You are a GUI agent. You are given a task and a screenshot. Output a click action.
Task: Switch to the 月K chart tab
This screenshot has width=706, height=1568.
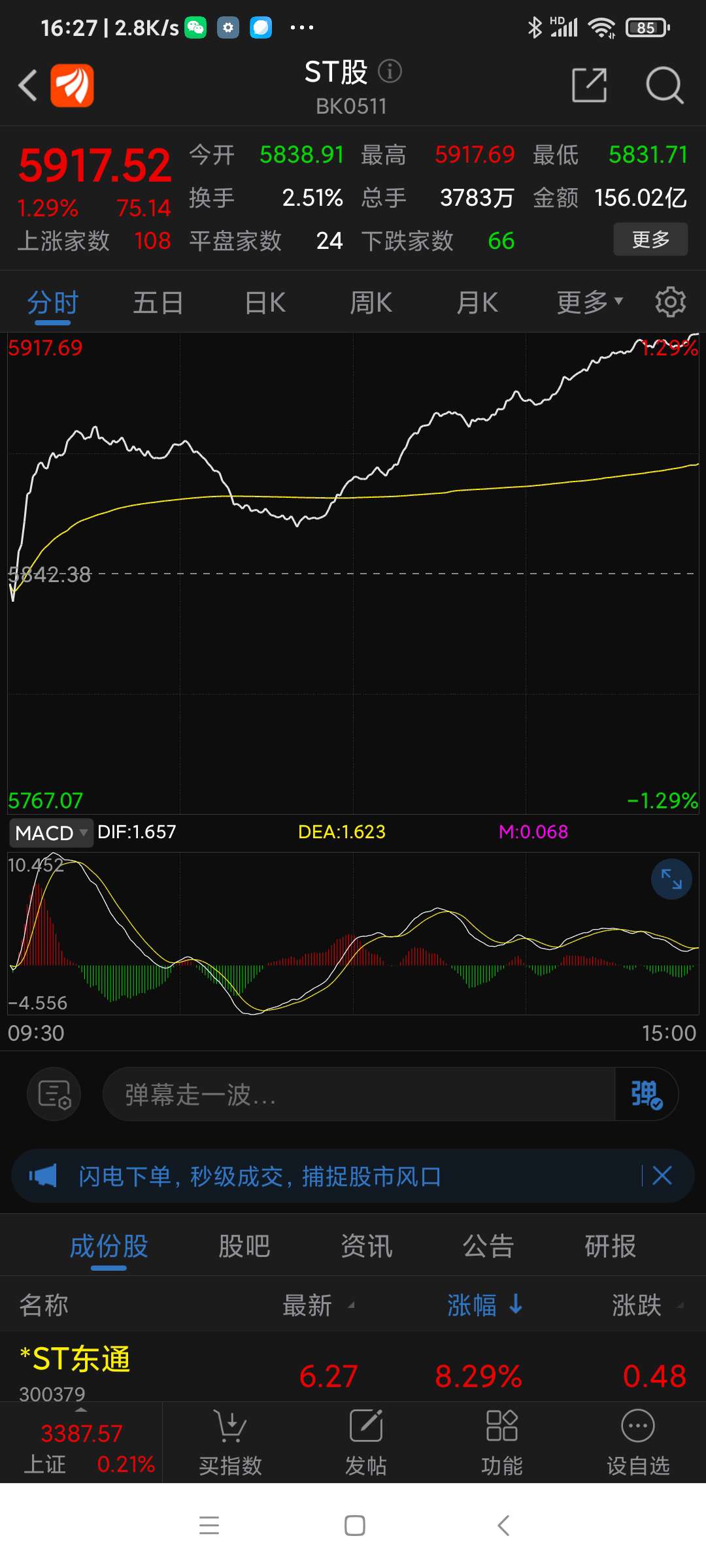[477, 302]
